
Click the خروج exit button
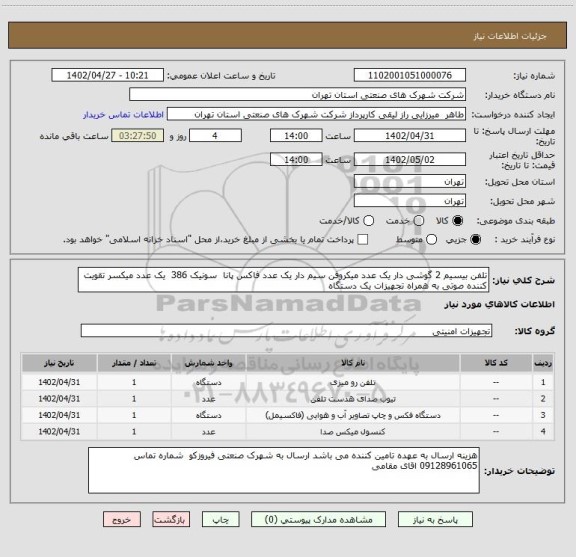[x=122, y=520]
